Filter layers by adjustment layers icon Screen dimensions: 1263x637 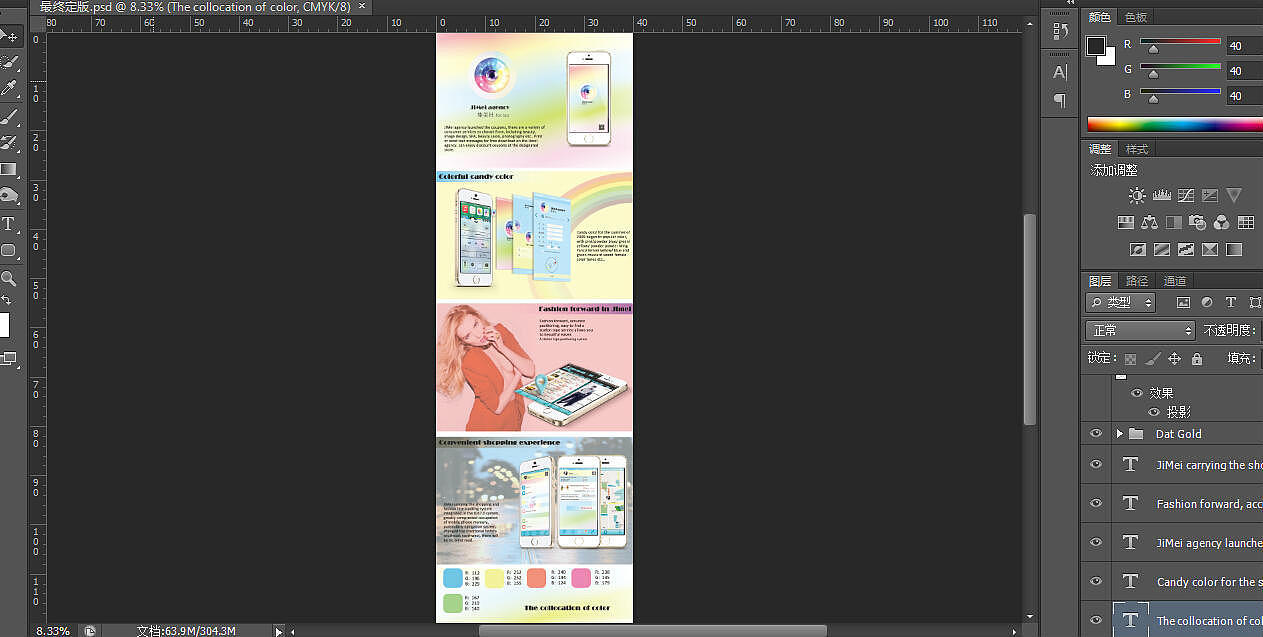(1207, 302)
